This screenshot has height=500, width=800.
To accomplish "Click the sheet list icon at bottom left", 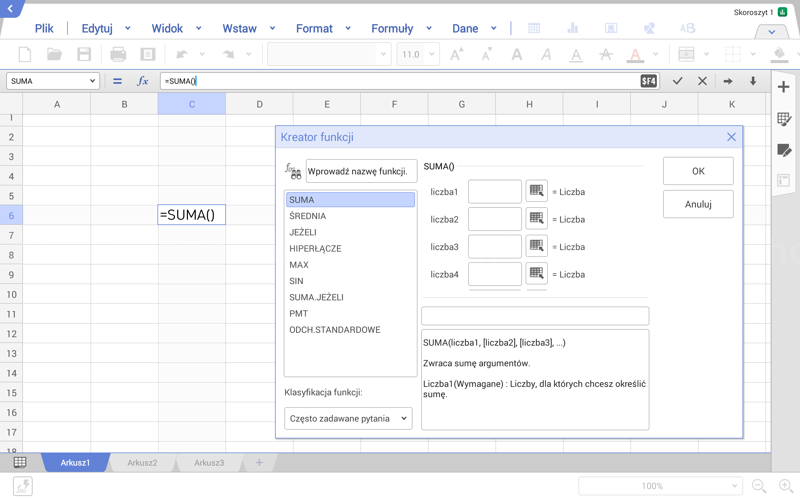I will [20, 462].
